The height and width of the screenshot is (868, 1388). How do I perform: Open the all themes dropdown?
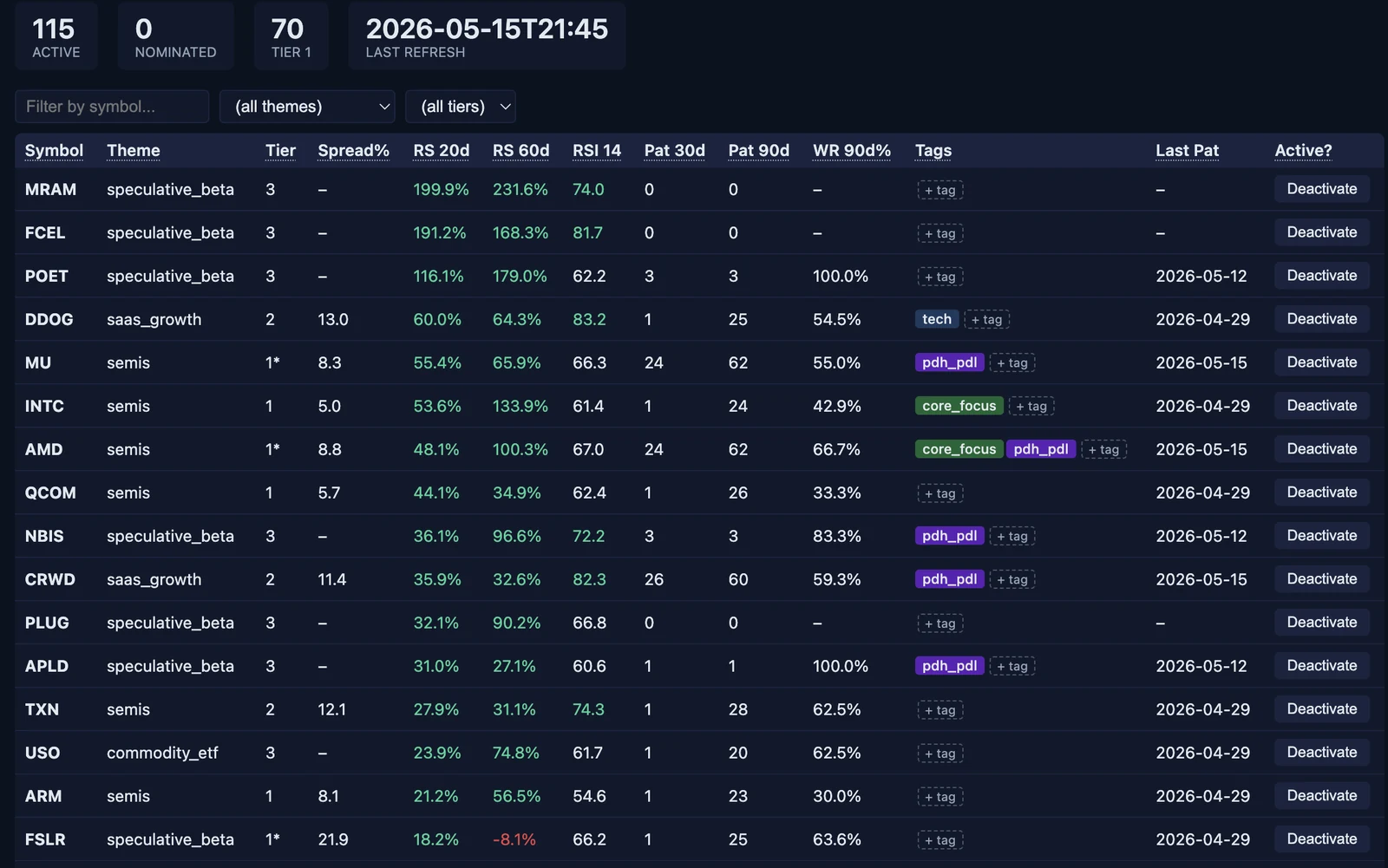click(x=307, y=107)
